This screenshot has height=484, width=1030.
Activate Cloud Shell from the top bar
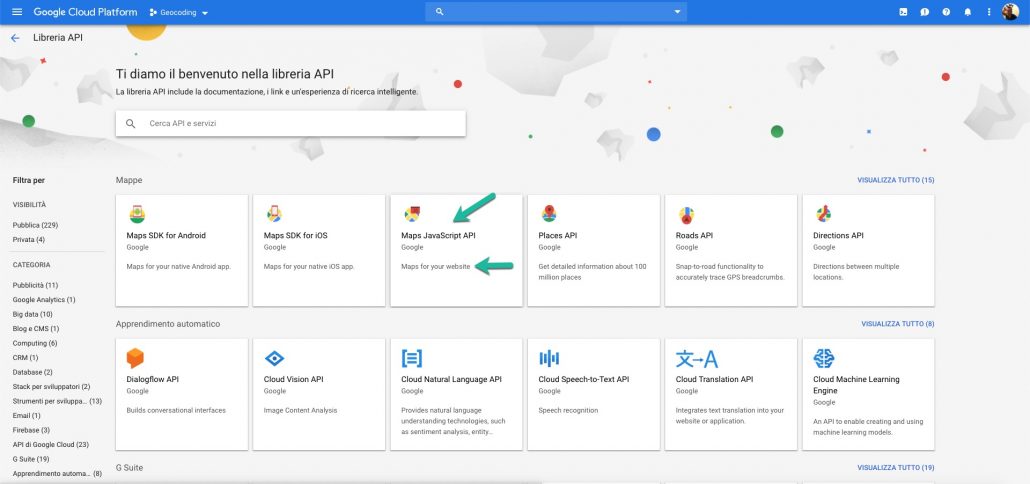pyautogui.click(x=903, y=12)
